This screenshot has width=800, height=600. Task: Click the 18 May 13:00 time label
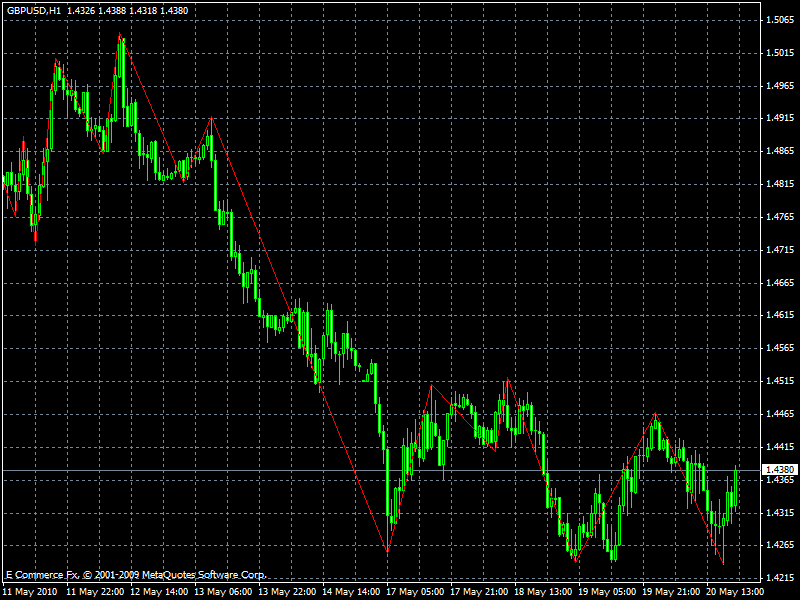(x=545, y=591)
